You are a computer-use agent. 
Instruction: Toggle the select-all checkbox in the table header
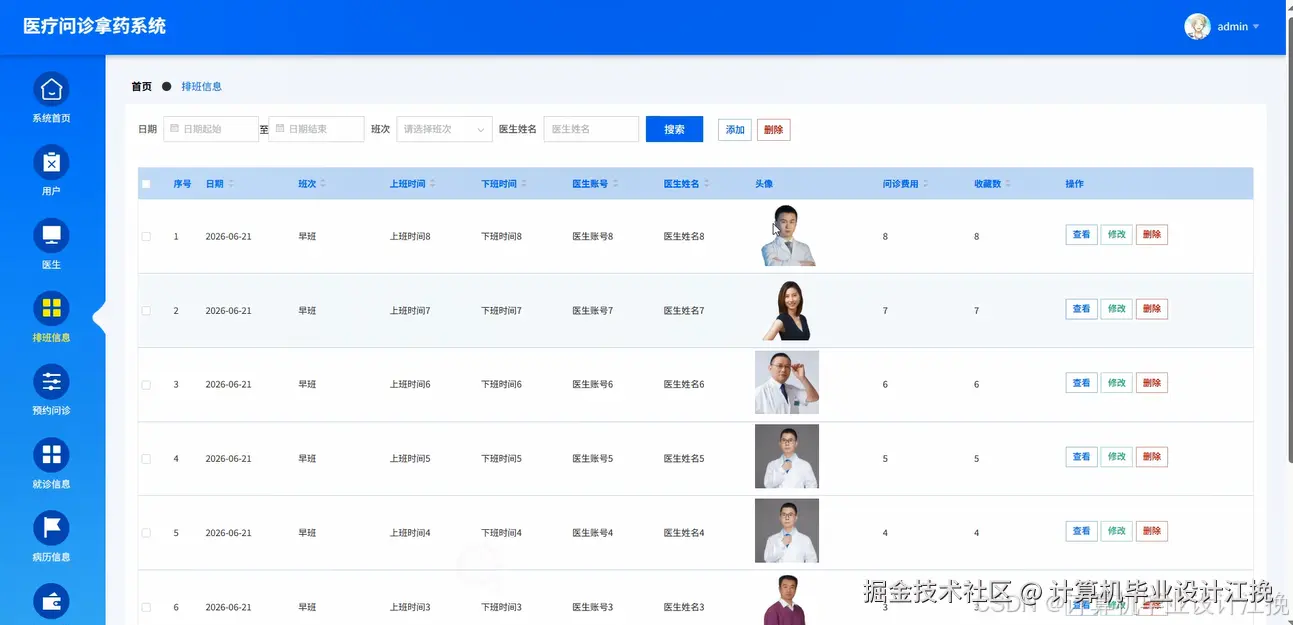tap(145, 183)
